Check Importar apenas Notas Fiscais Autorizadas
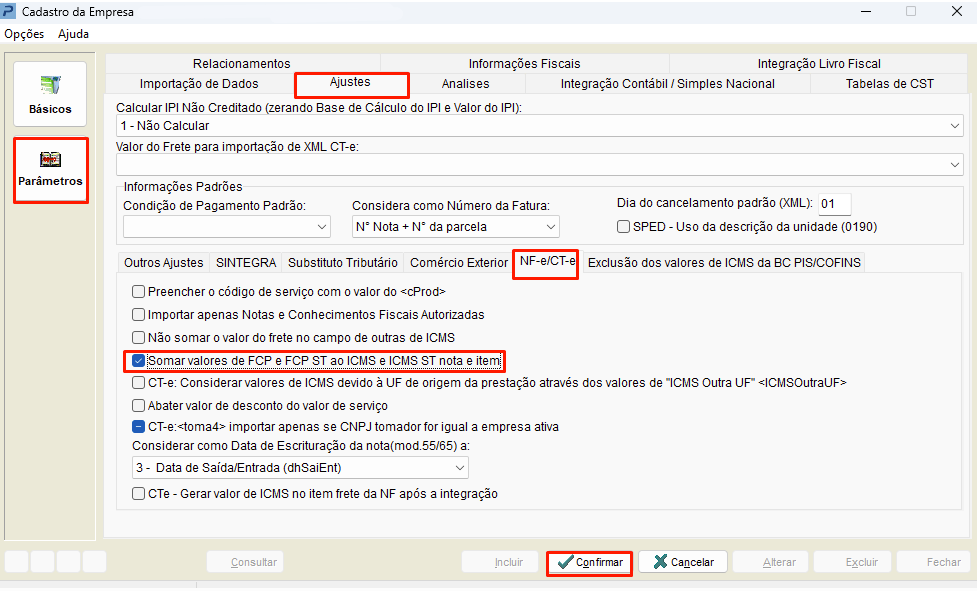 point(138,314)
